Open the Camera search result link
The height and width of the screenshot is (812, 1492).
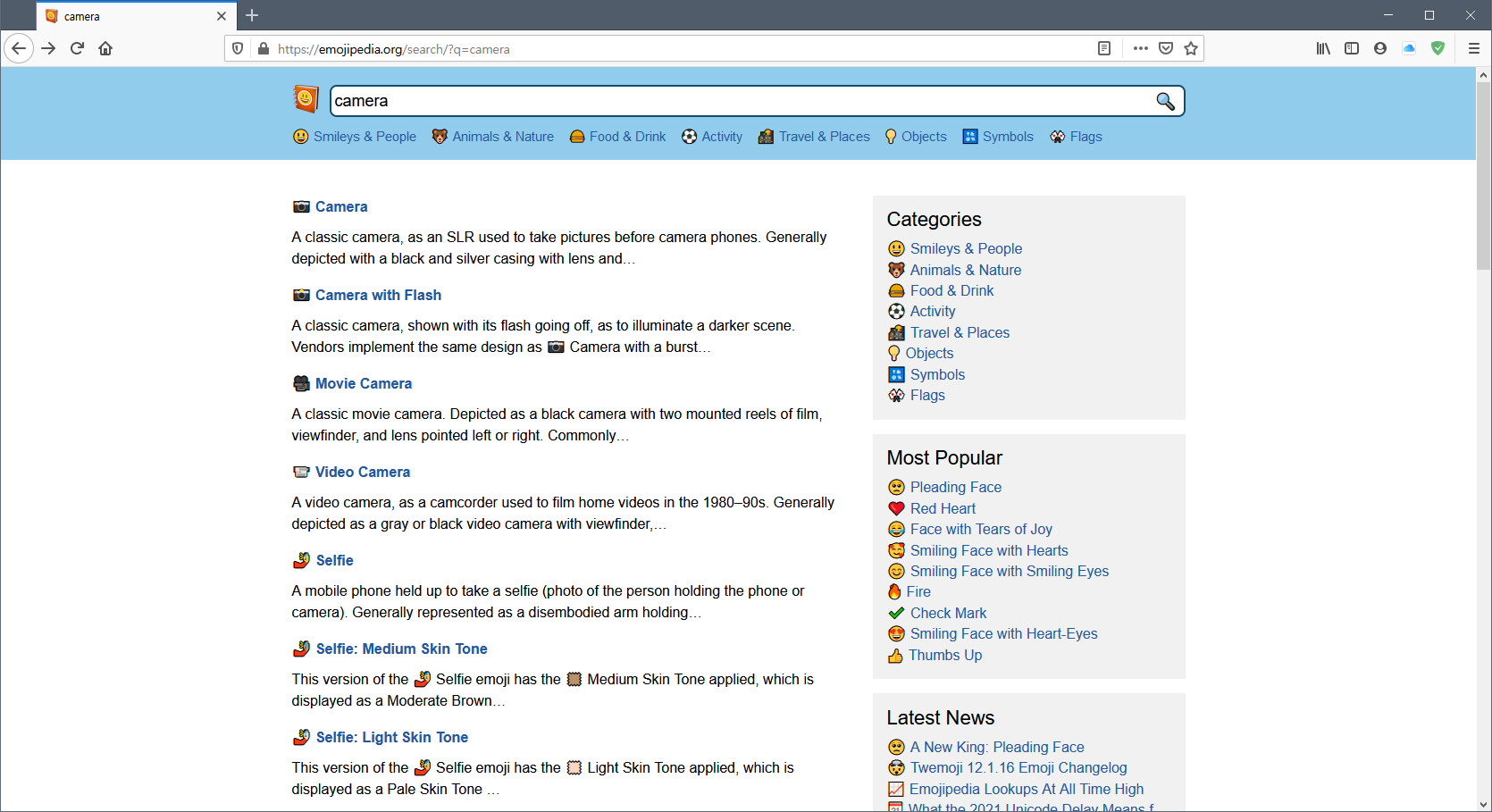coord(341,206)
